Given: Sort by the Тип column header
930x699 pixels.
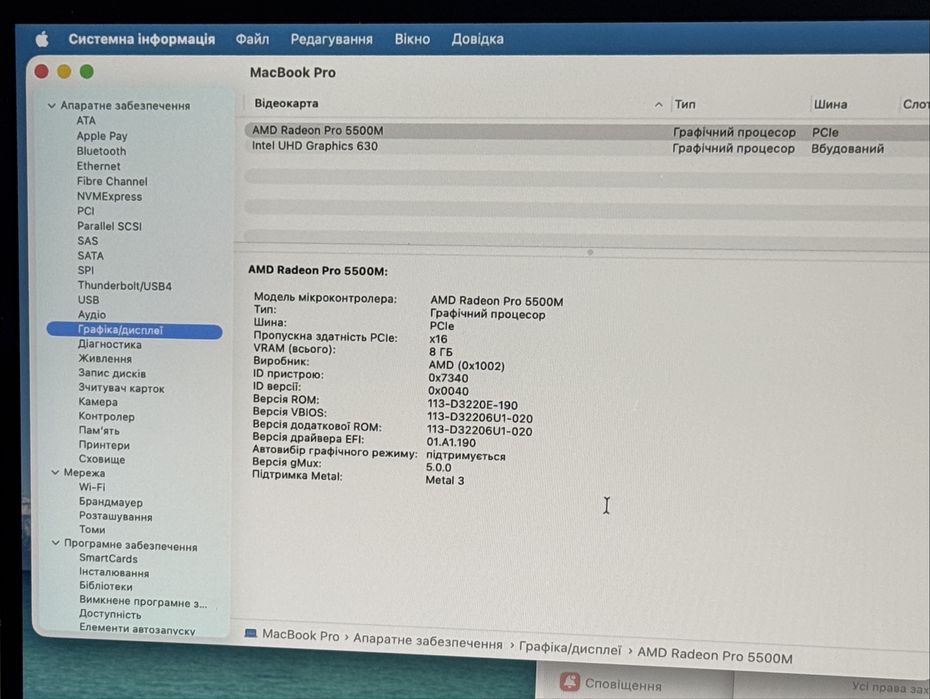Looking at the screenshot, I should coord(685,104).
